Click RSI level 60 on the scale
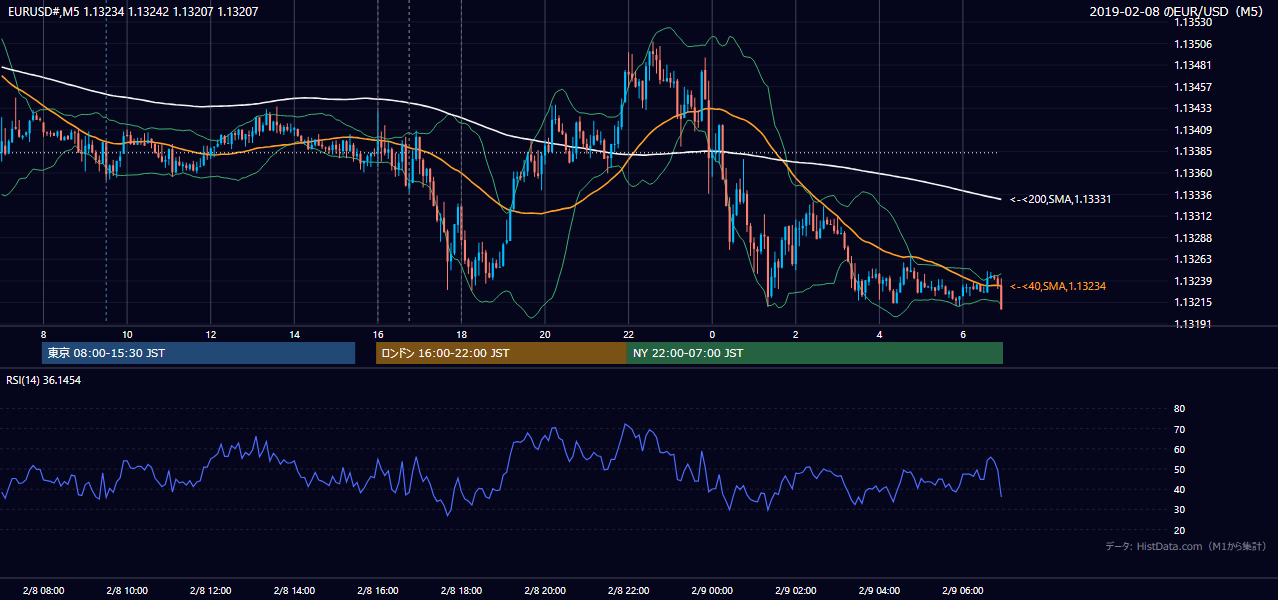This screenshot has width=1278, height=600. 1179,449
